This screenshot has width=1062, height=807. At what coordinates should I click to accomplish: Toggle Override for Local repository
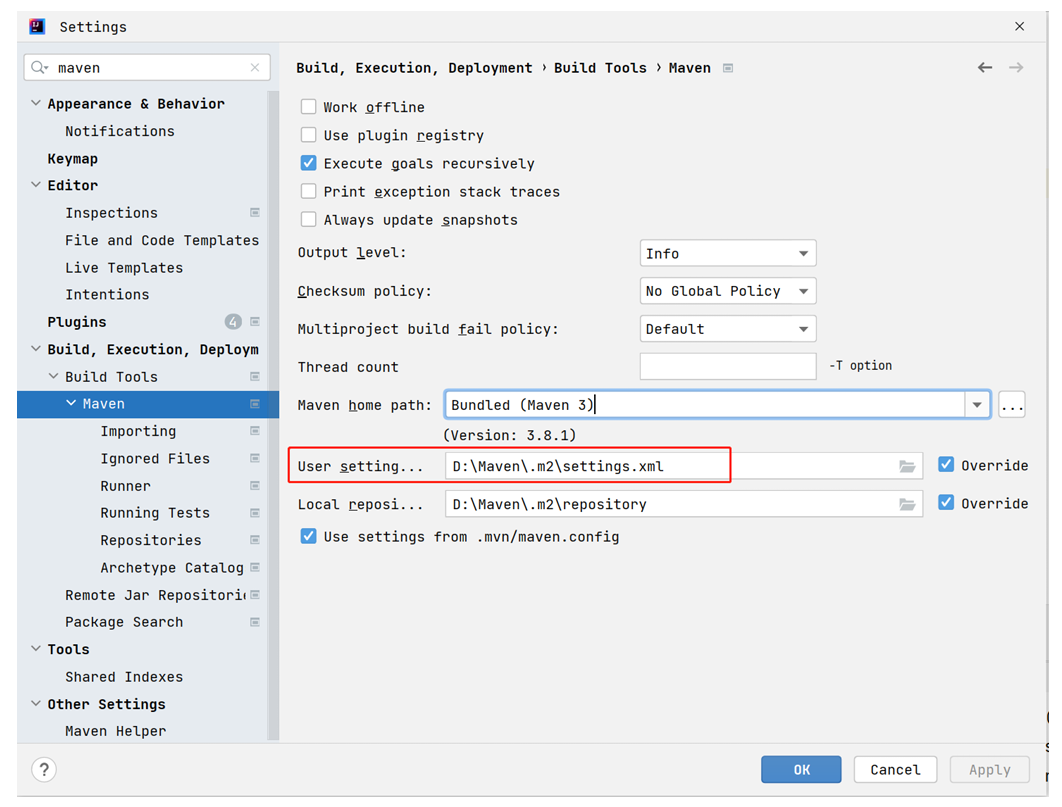point(946,502)
